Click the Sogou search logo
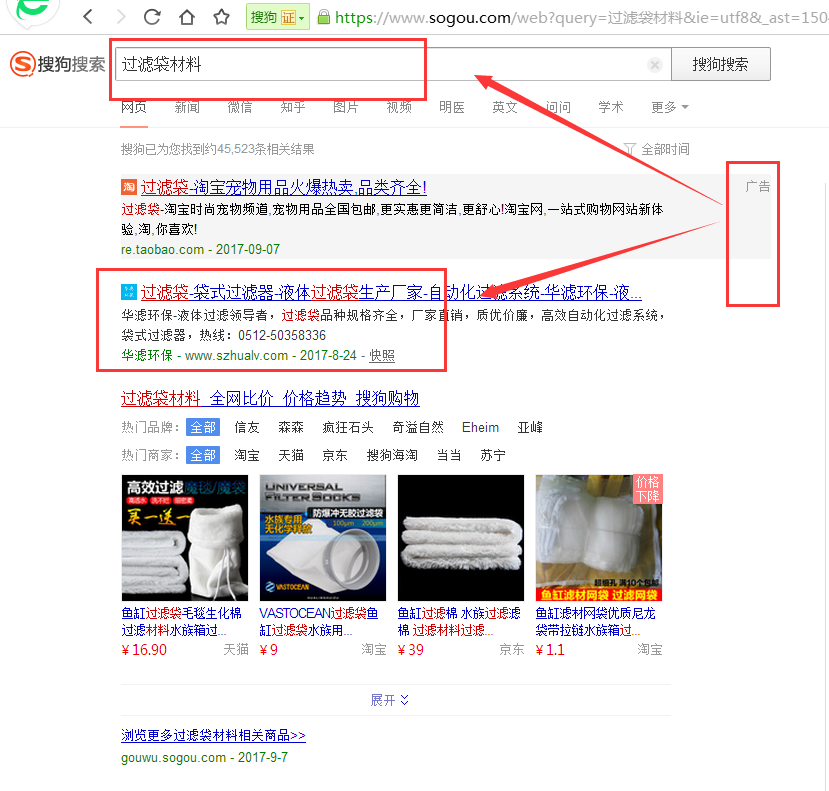 click(x=57, y=65)
